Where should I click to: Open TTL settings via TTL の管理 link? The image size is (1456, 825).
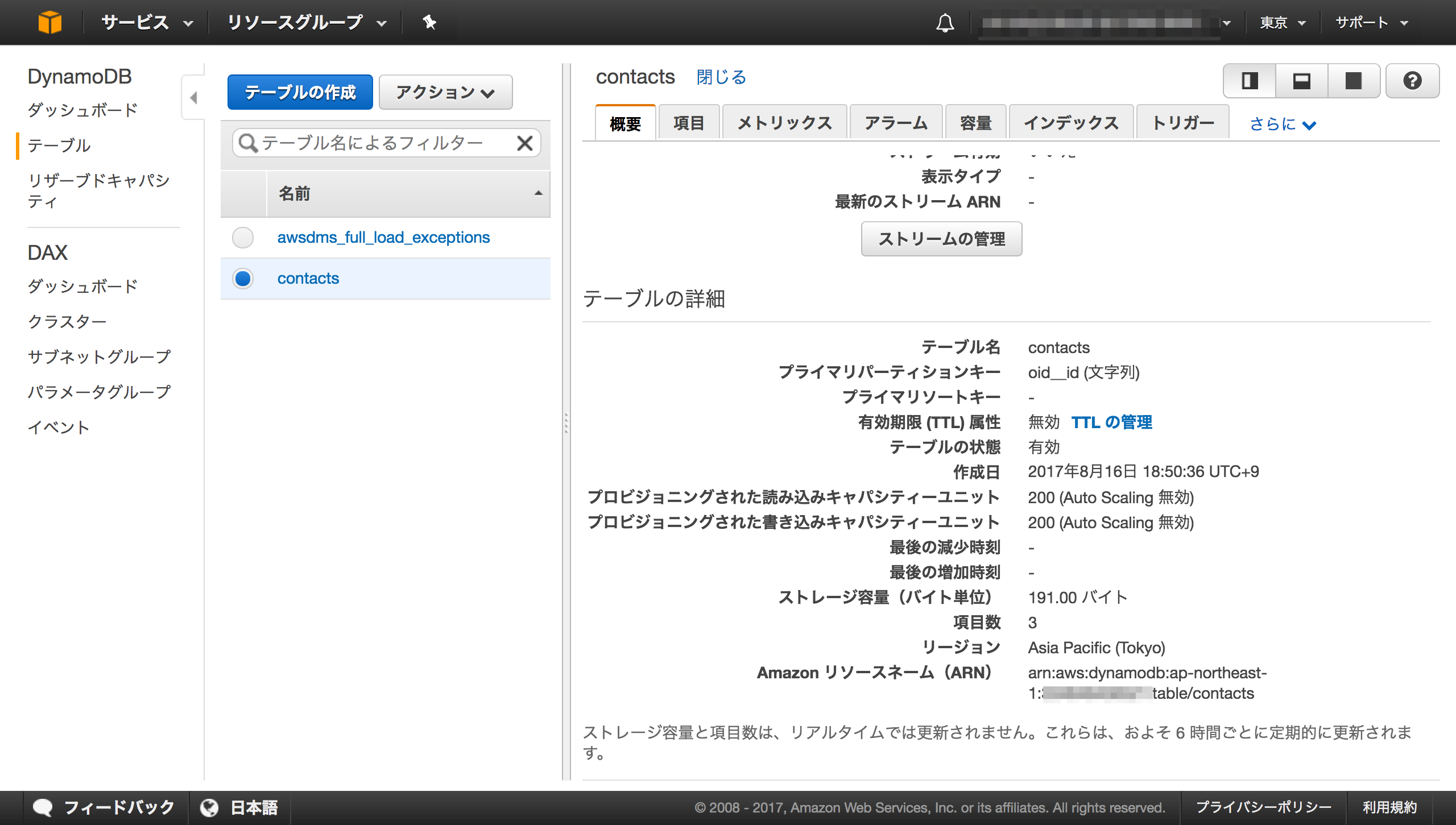[1112, 422]
